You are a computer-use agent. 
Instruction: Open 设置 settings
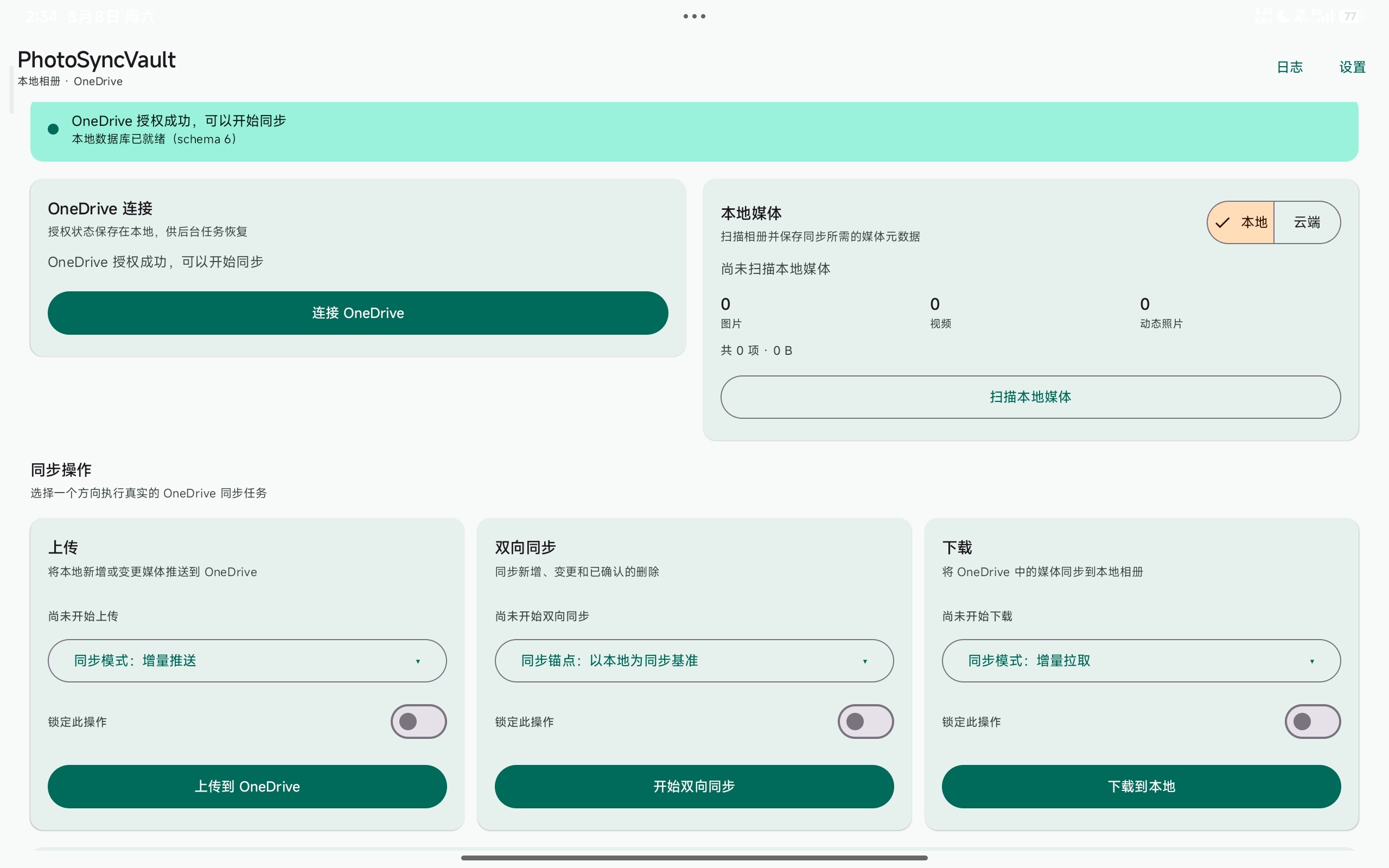click(x=1352, y=67)
